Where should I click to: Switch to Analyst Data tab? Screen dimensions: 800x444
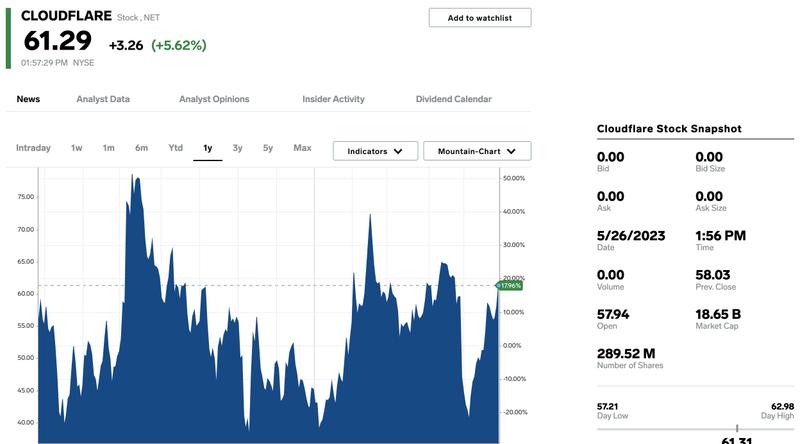click(103, 99)
